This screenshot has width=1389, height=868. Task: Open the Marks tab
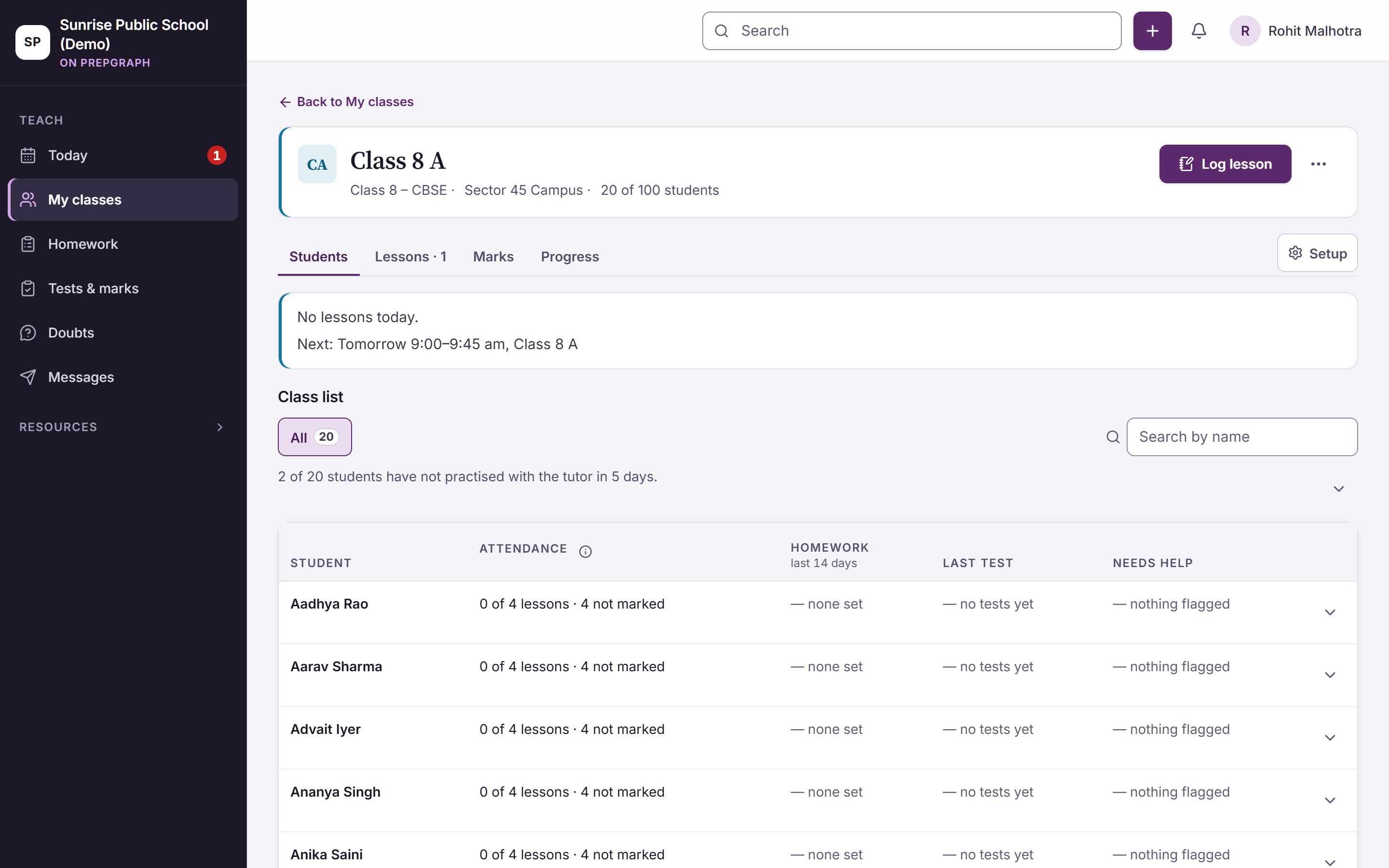(493, 257)
